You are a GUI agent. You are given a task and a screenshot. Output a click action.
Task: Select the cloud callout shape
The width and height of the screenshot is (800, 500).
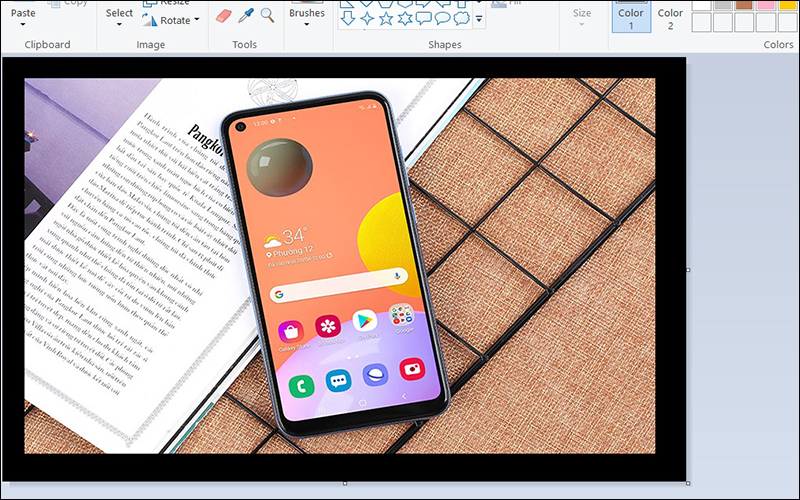[x=461, y=18]
